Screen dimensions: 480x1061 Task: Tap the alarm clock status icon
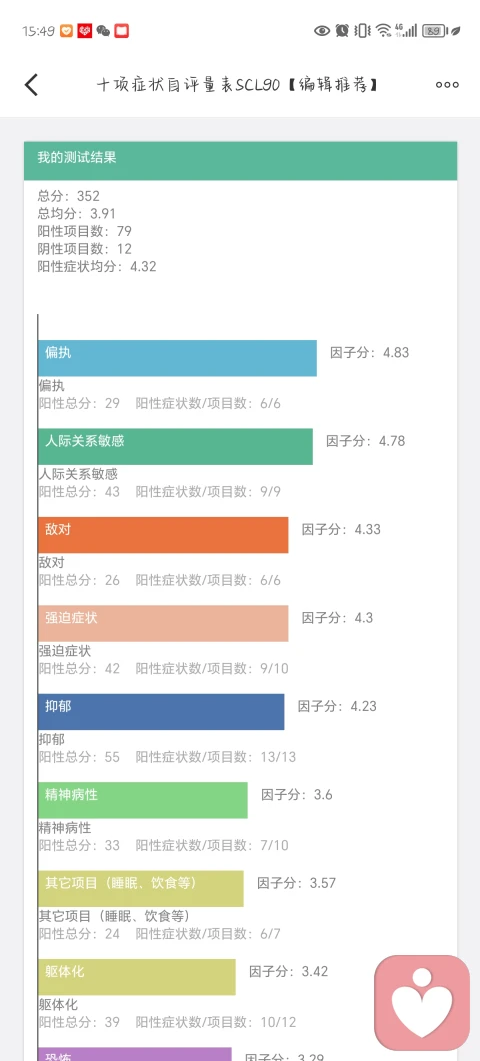point(342,30)
